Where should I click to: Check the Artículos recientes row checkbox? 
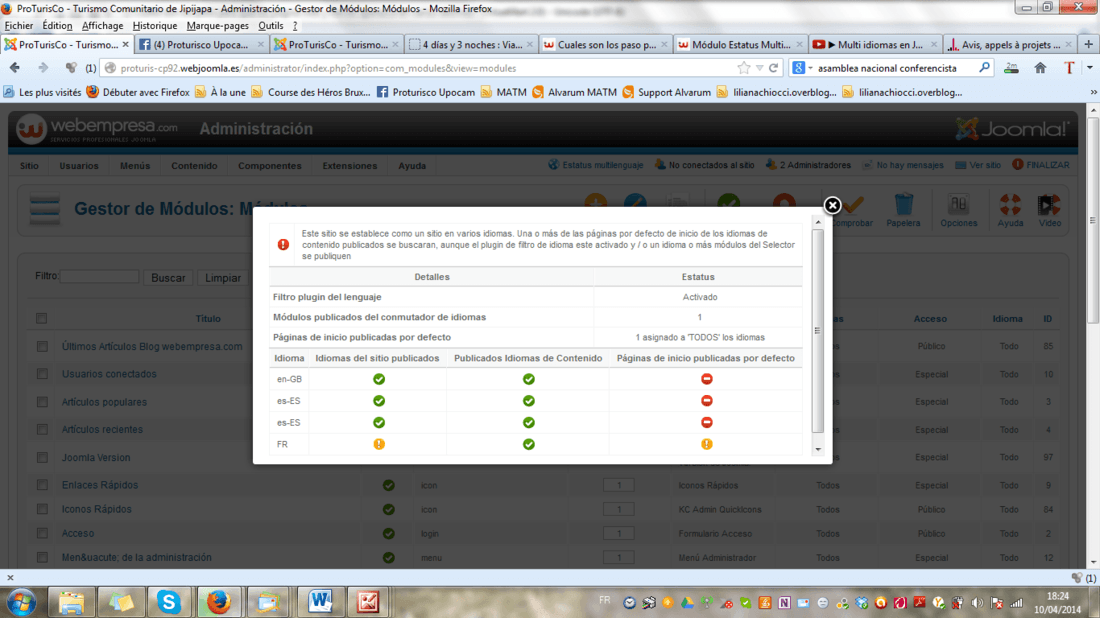[x=42, y=429]
